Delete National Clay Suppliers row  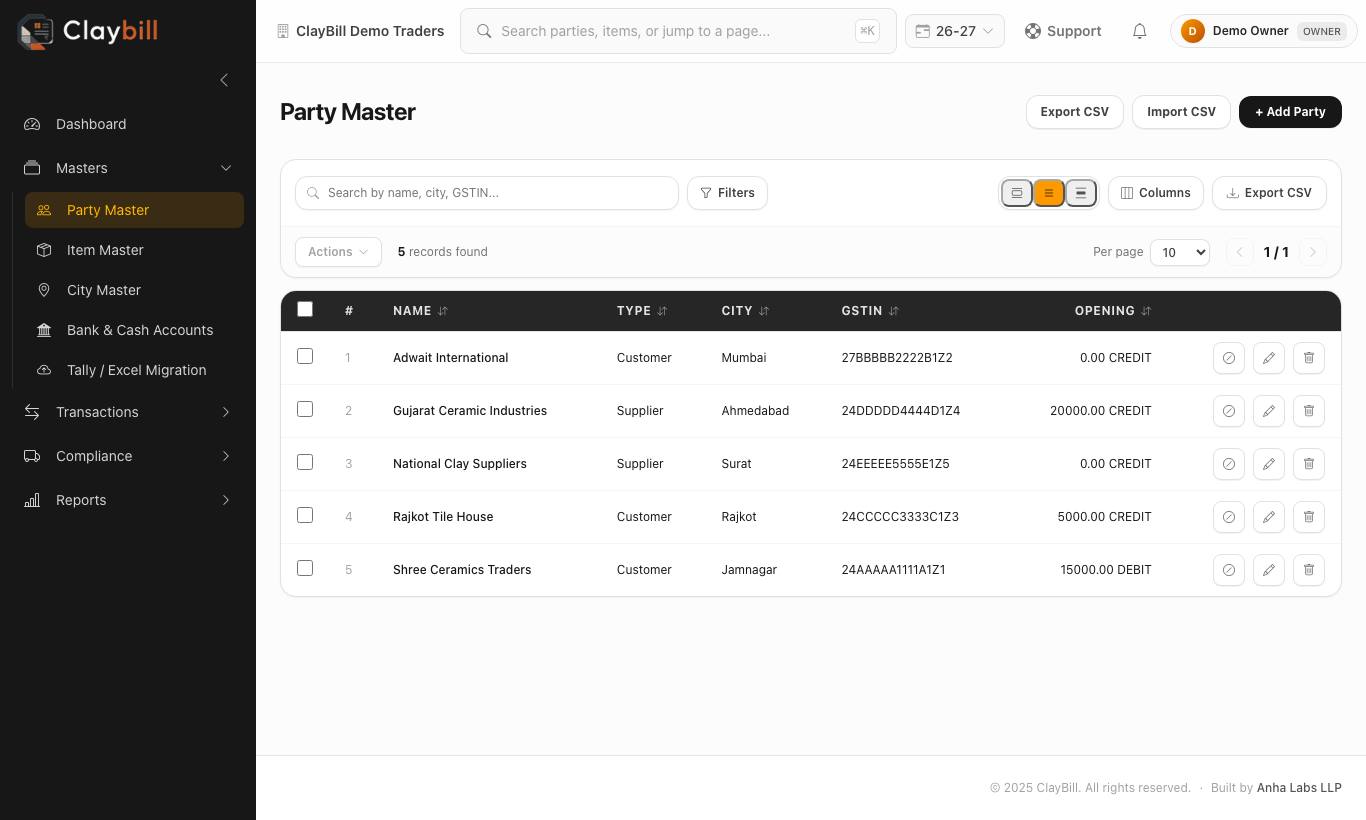coord(1308,464)
